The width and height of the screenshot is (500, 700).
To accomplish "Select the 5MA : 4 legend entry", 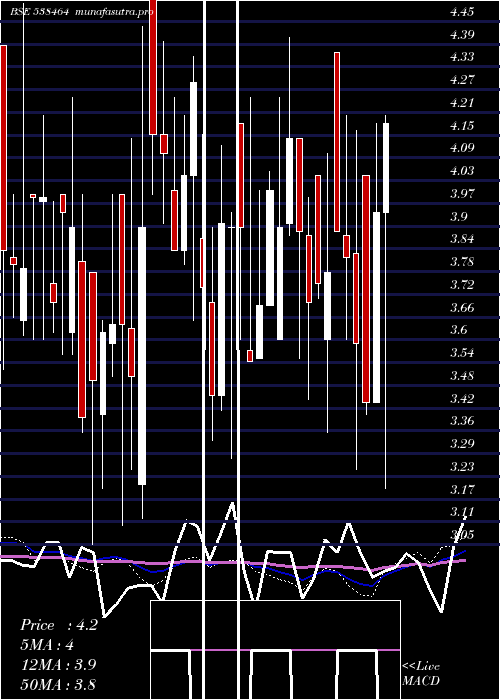I will pyautogui.click(x=47, y=645).
